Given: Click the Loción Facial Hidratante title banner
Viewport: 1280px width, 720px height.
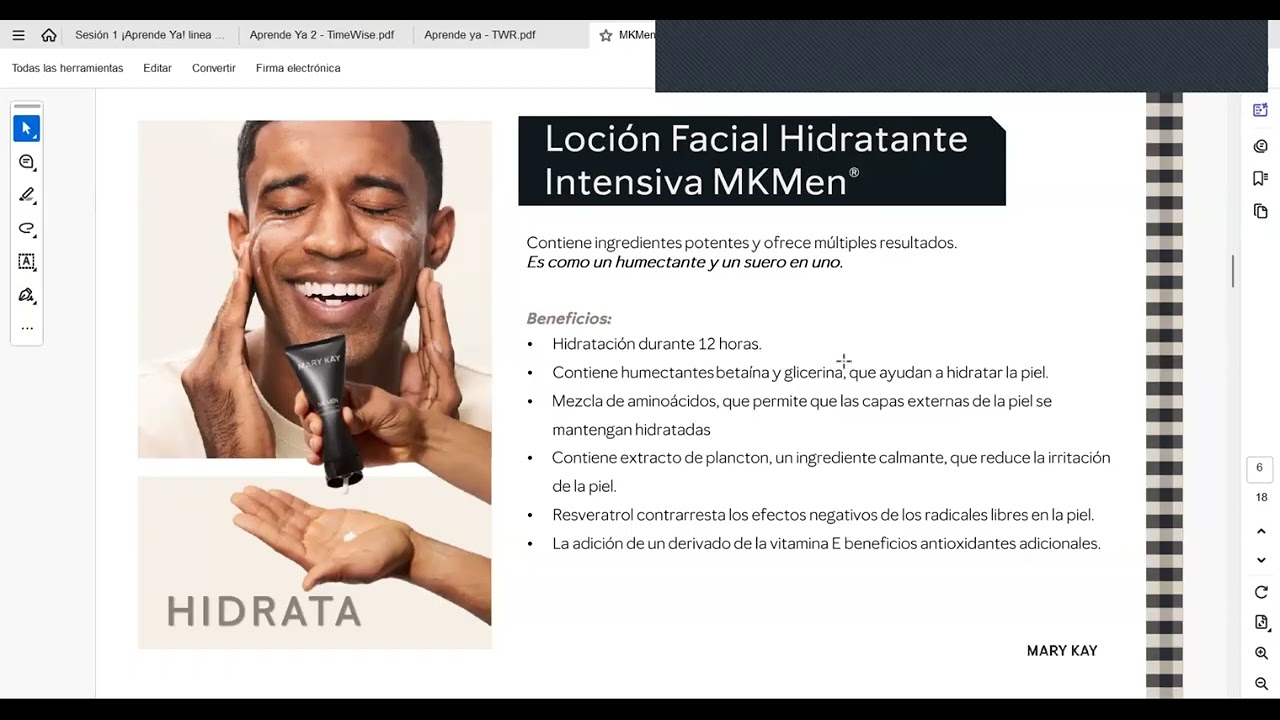Looking at the screenshot, I should [762, 161].
